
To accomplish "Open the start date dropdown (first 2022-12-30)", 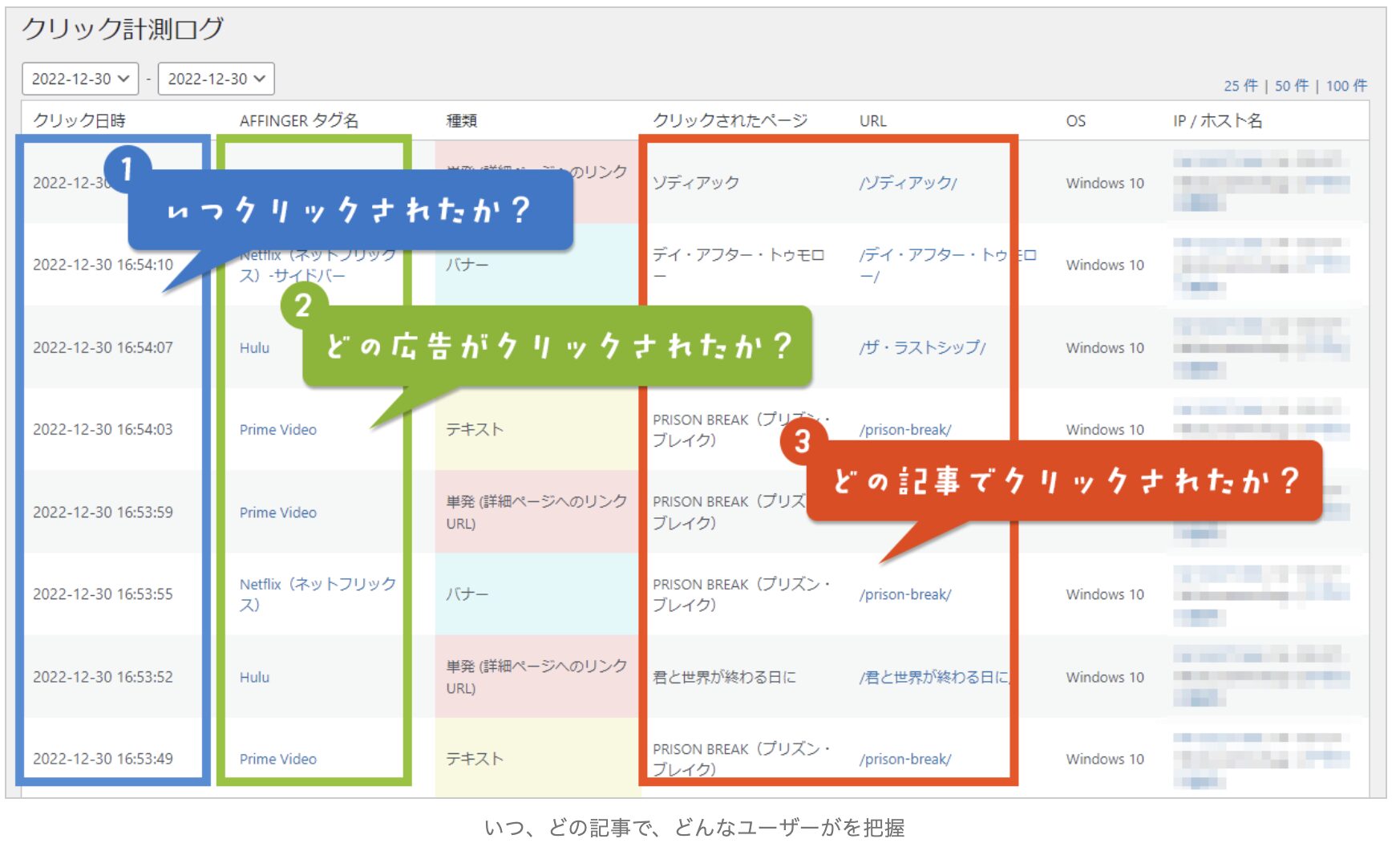I will point(80,79).
